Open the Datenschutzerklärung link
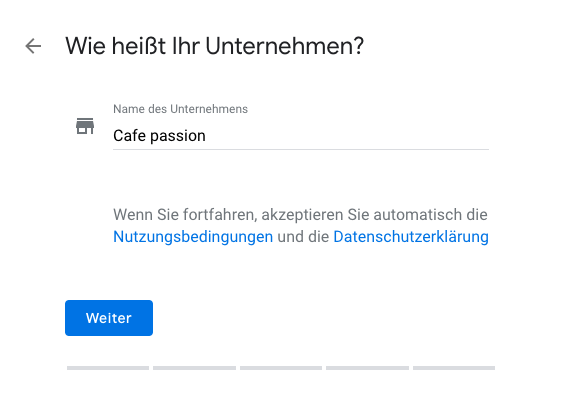This screenshot has height=410, width=568. pos(411,237)
